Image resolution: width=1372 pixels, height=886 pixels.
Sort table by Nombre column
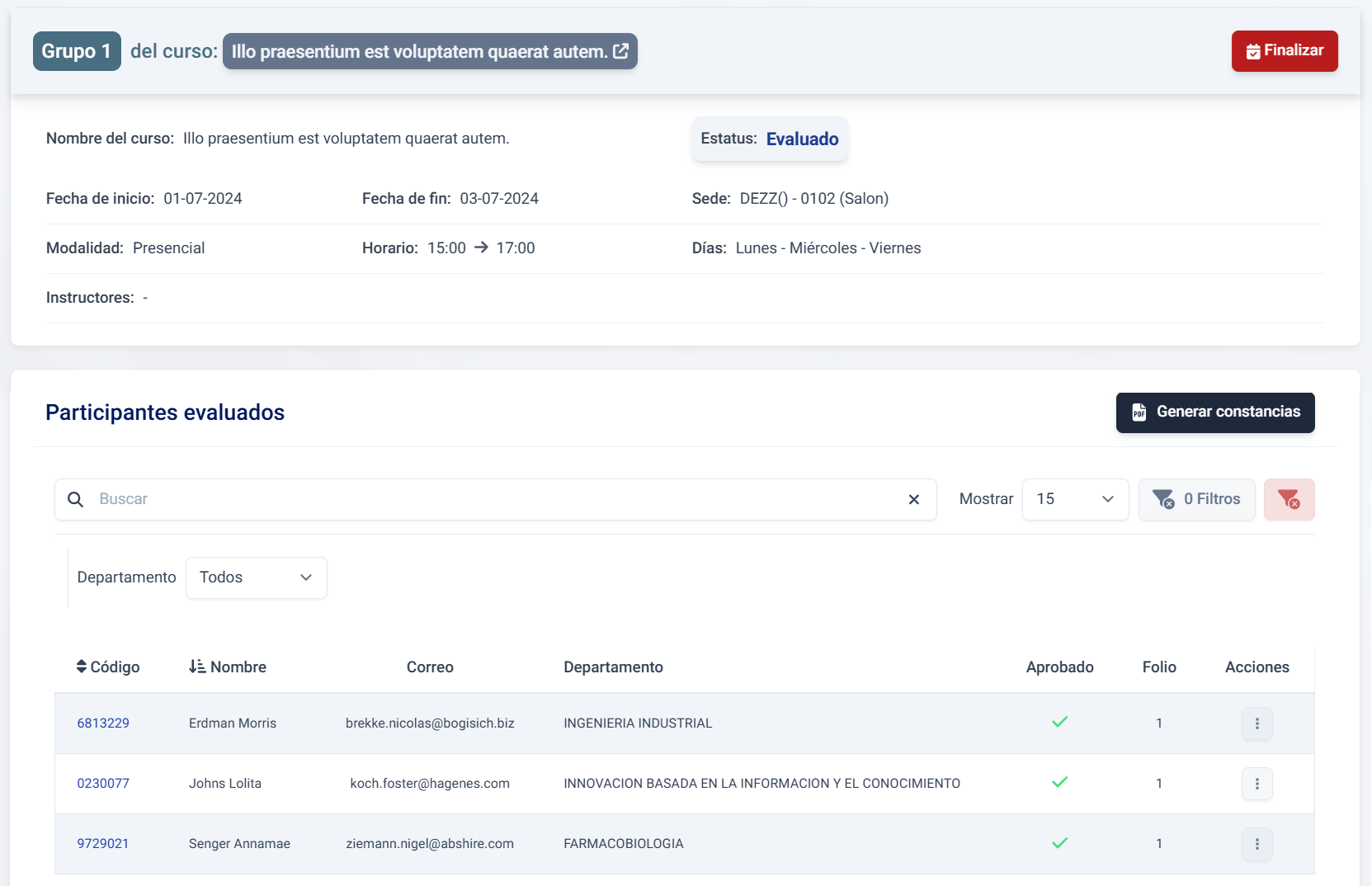coord(228,667)
